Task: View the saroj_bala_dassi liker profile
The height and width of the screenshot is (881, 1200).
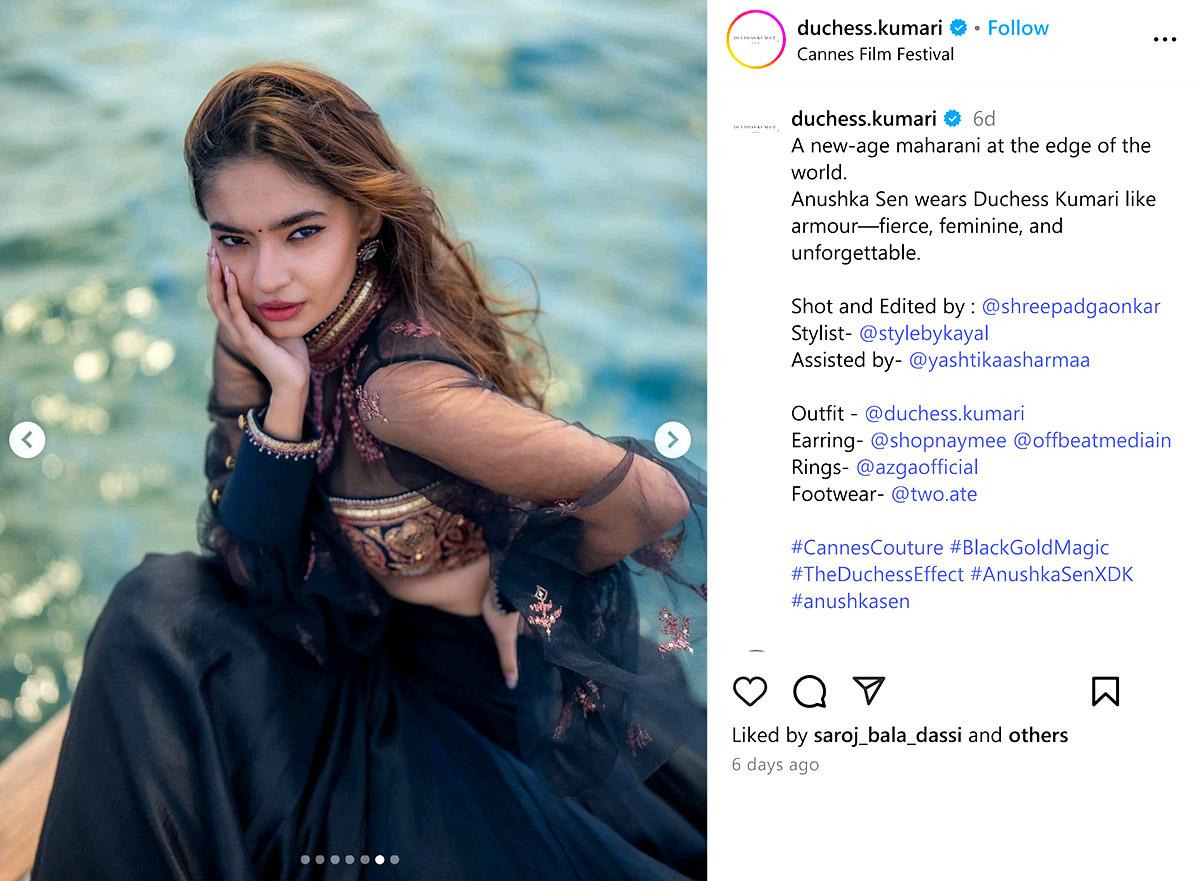Action: 887,735
